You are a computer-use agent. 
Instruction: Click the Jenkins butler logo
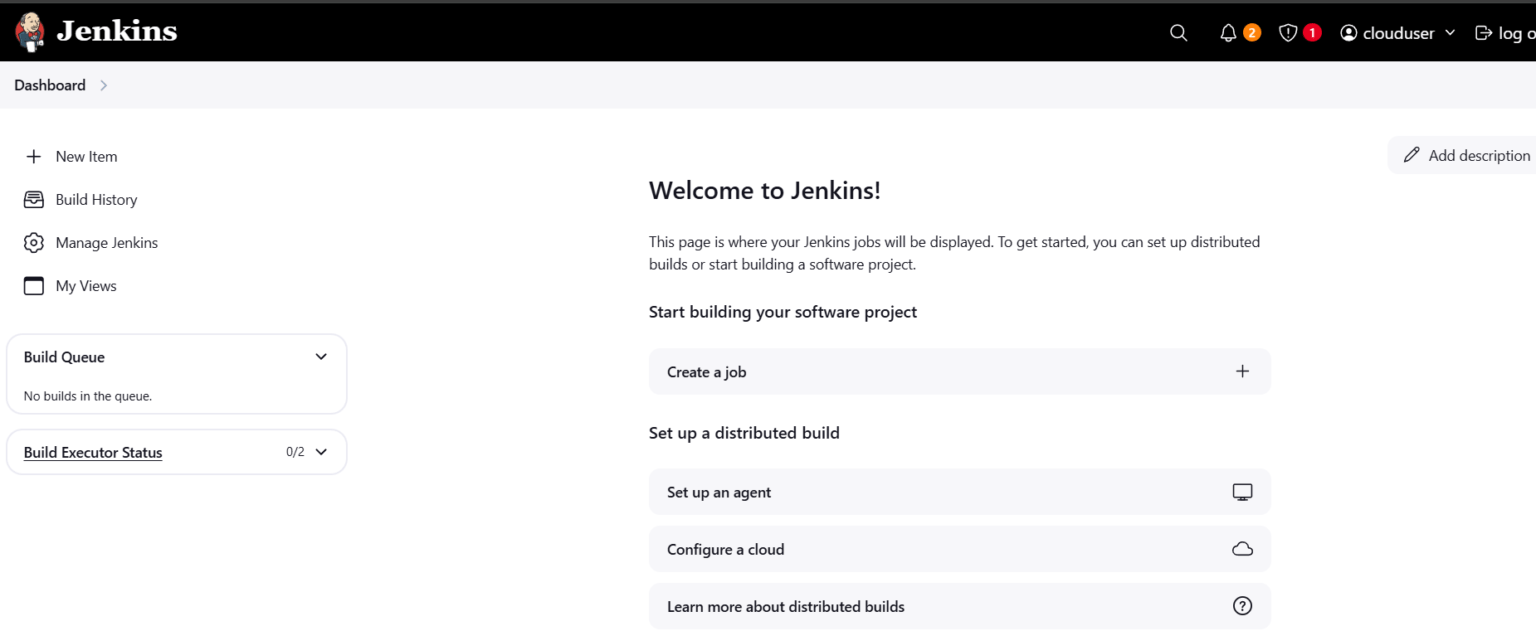(29, 31)
